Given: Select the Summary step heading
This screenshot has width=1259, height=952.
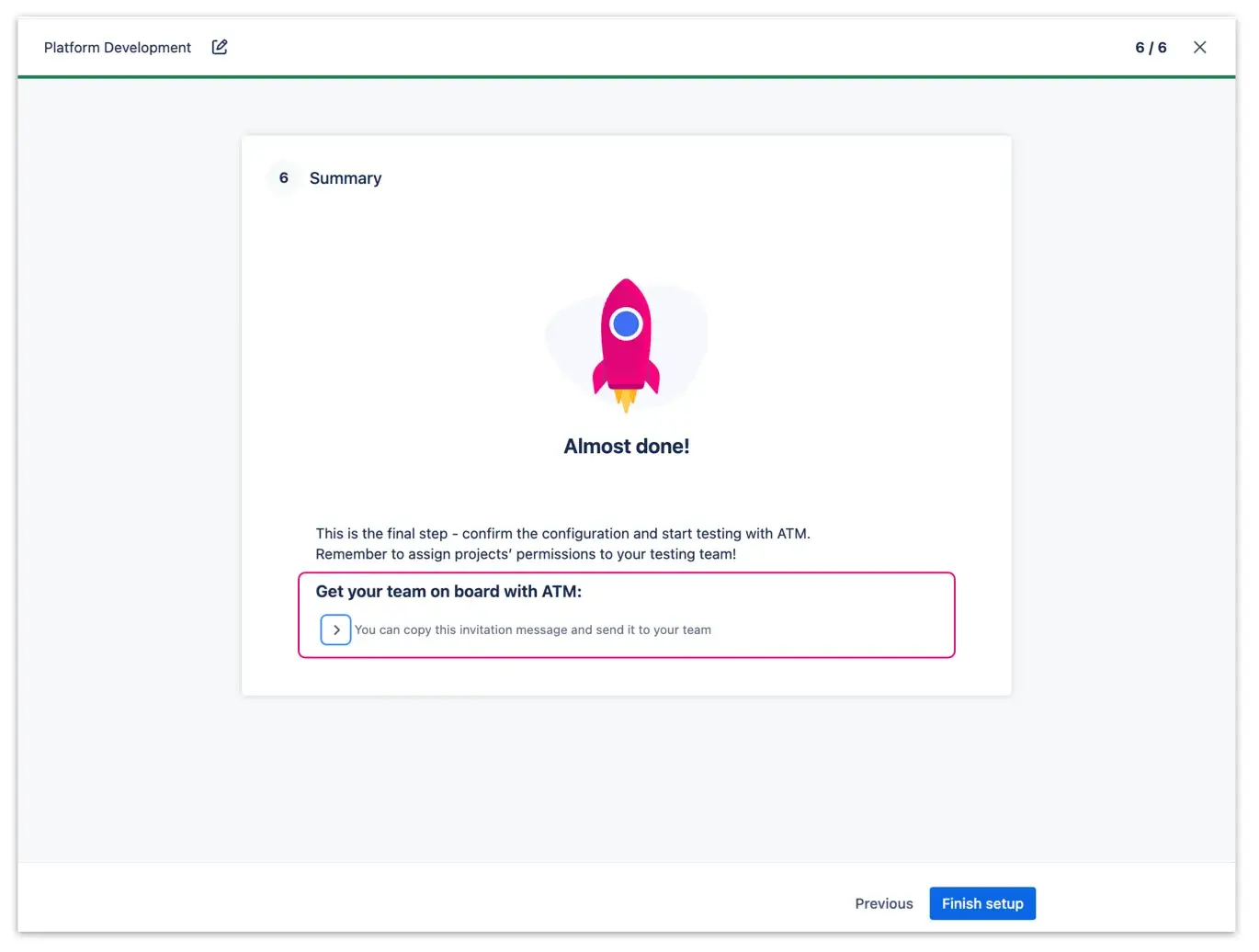Looking at the screenshot, I should tap(346, 177).
